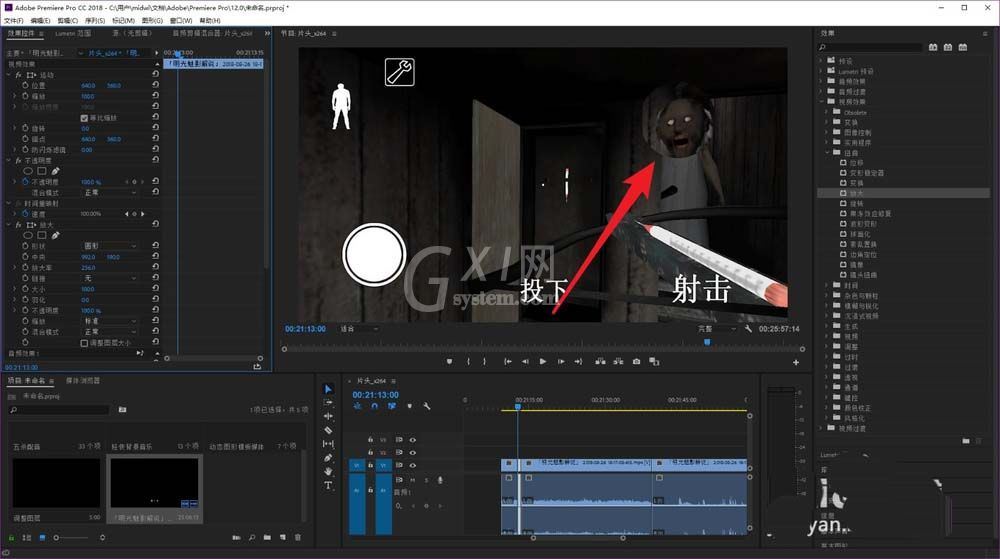Toggle Snap magnet in timeline
The height and width of the screenshot is (559, 1000).
(374, 406)
